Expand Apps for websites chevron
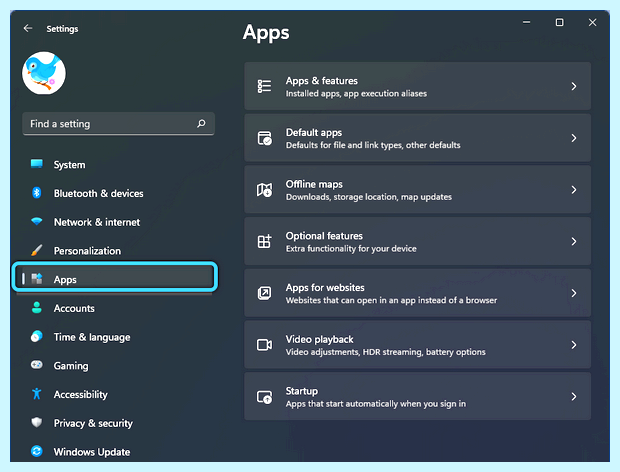 pos(574,293)
